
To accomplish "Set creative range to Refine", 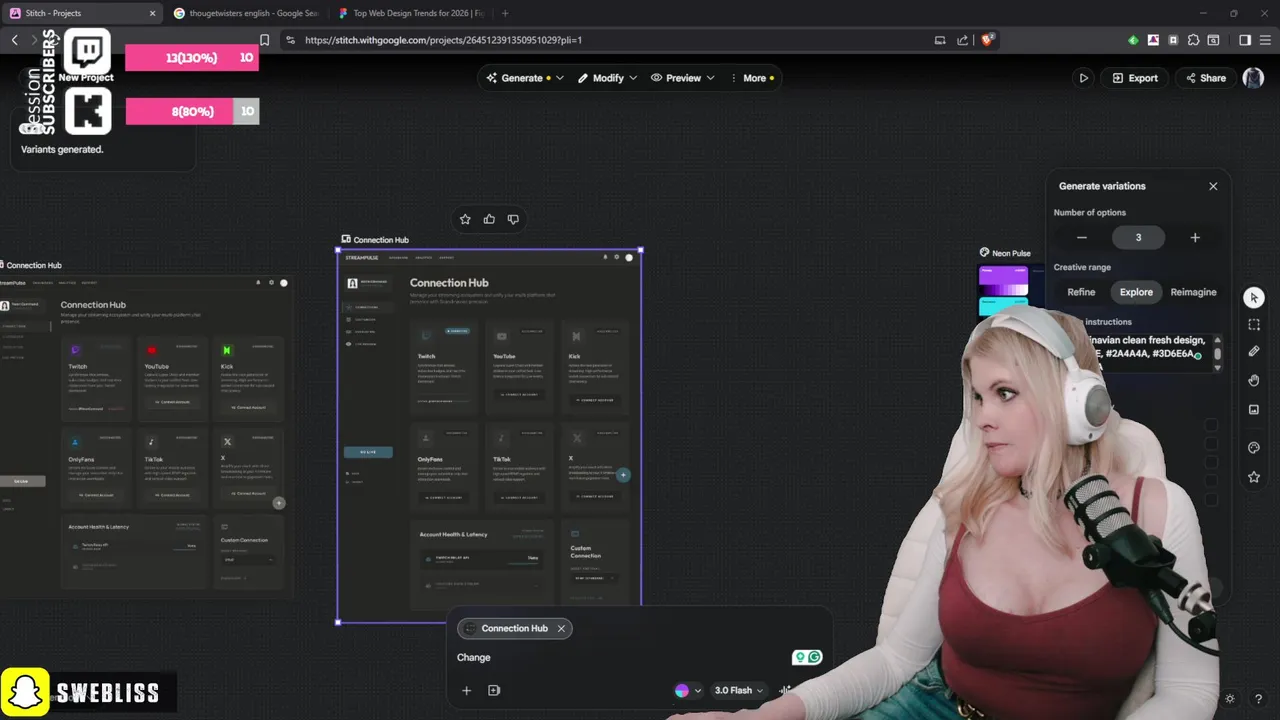I will (1081, 292).
